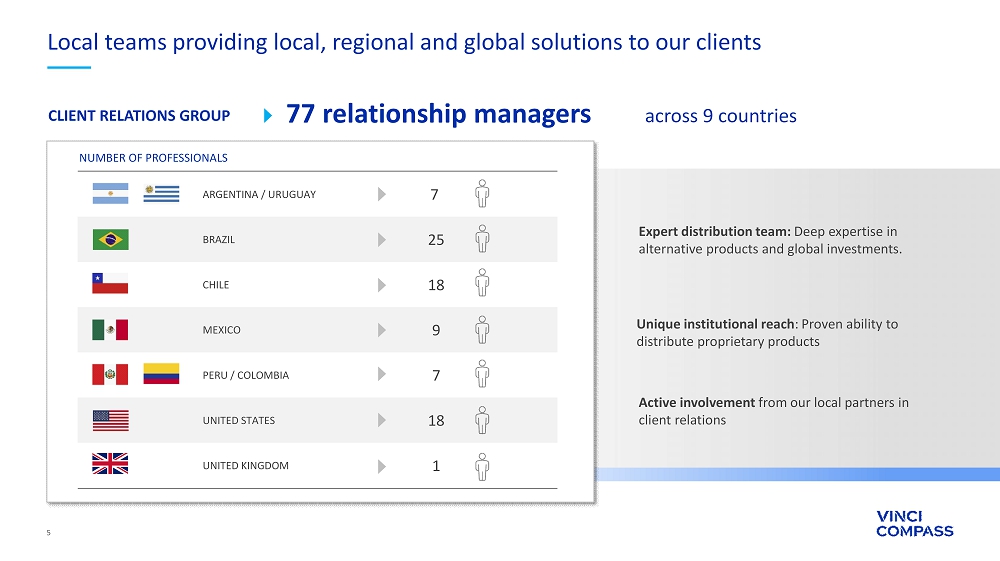Click the Peru flag icon
This screenshot has width=1000, height=561.
pos(110,375)
